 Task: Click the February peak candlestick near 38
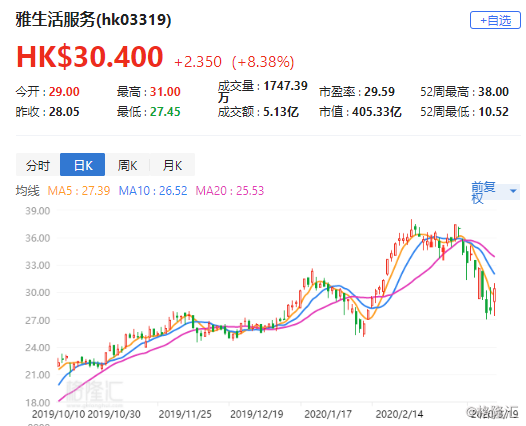point(411,229)
